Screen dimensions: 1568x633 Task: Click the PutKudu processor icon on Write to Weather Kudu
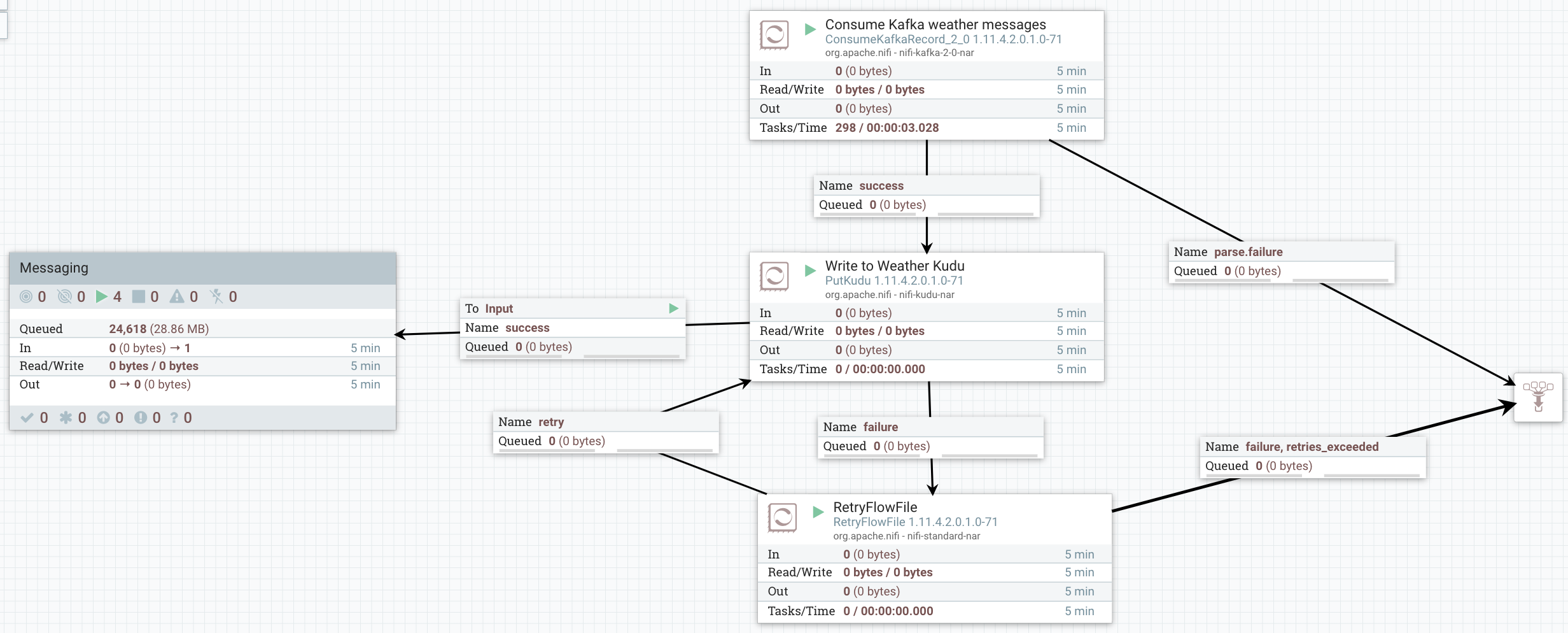click(x=774, y=276)
